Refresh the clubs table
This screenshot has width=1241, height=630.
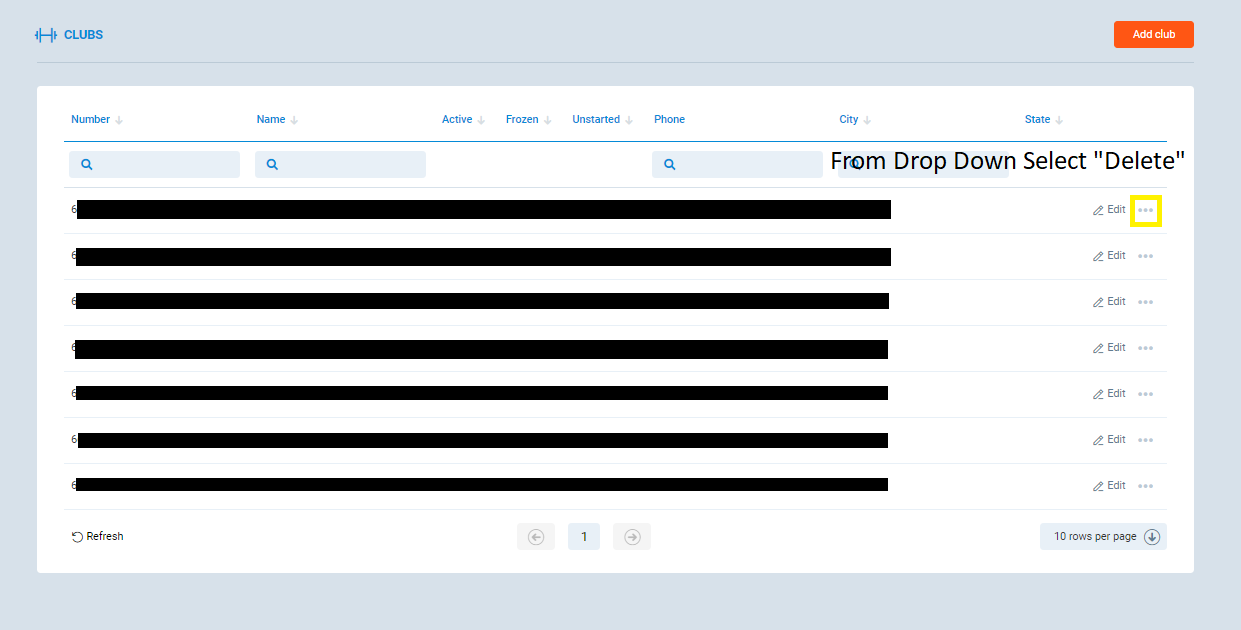(98, 536)
